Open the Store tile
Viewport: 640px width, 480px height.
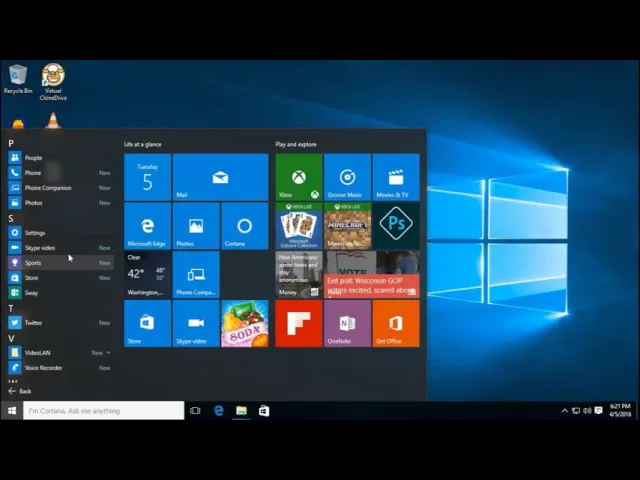(x=147, y=323)
